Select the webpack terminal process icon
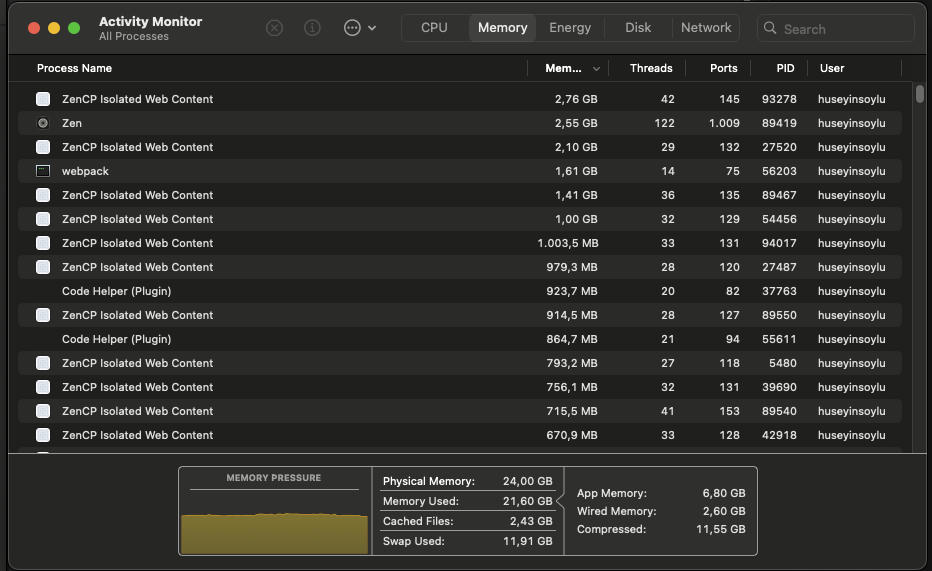Viewport: 932px width, 571px height. (x=43, y=171)
